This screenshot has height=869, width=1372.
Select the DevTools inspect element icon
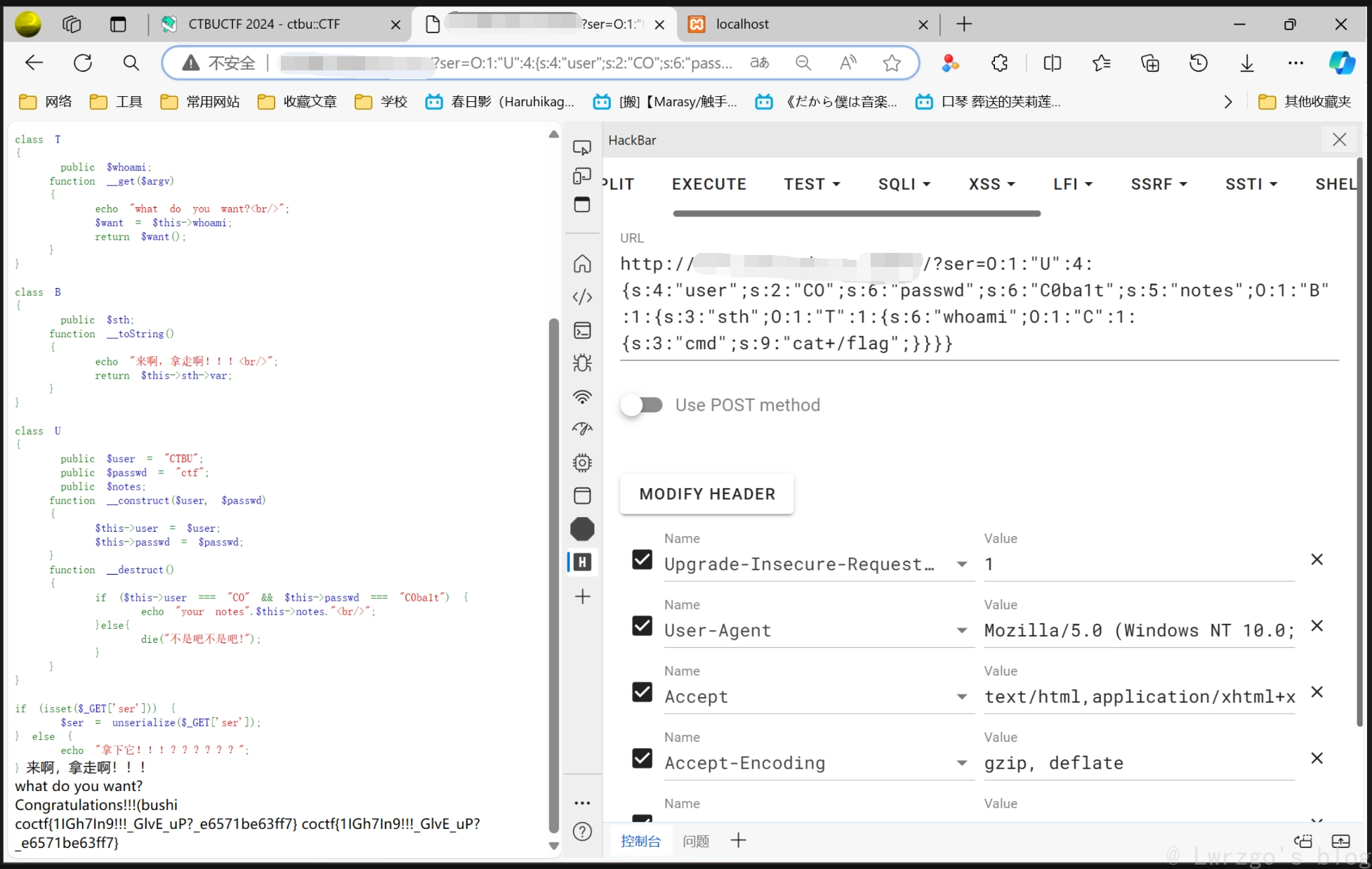(582, 148)
